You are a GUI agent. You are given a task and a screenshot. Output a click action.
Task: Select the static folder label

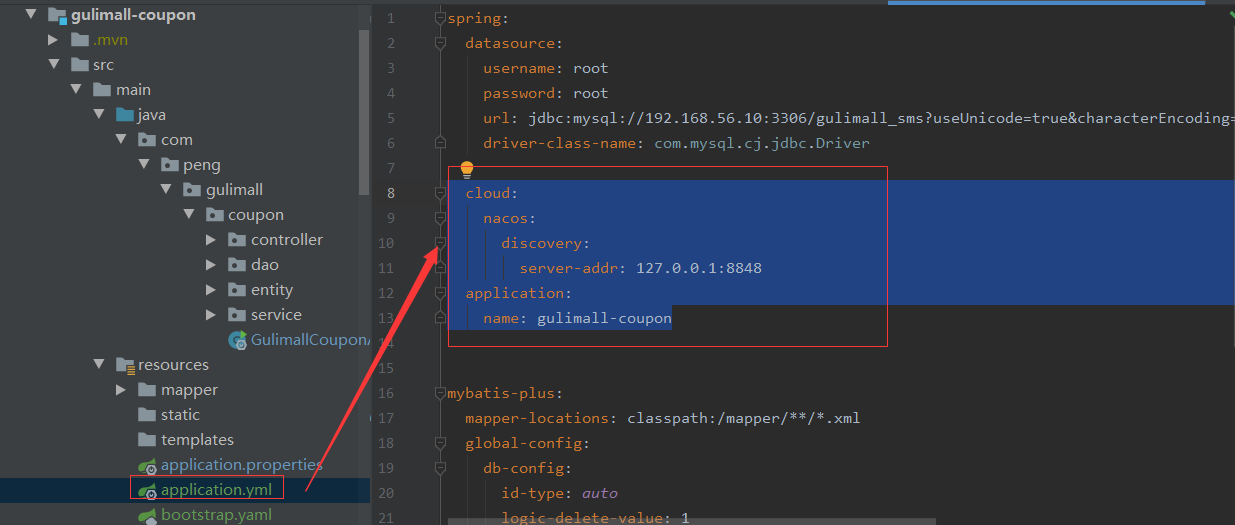pyautogui.click(x=180, y=415)
